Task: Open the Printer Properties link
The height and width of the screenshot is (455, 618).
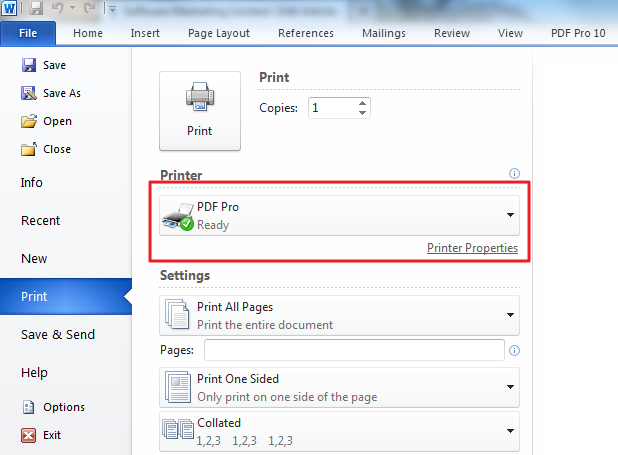Action: (472, 248)
